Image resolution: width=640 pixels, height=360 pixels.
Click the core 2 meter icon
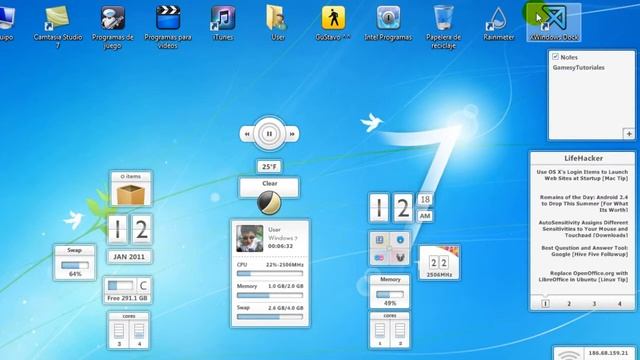[400, 331]
